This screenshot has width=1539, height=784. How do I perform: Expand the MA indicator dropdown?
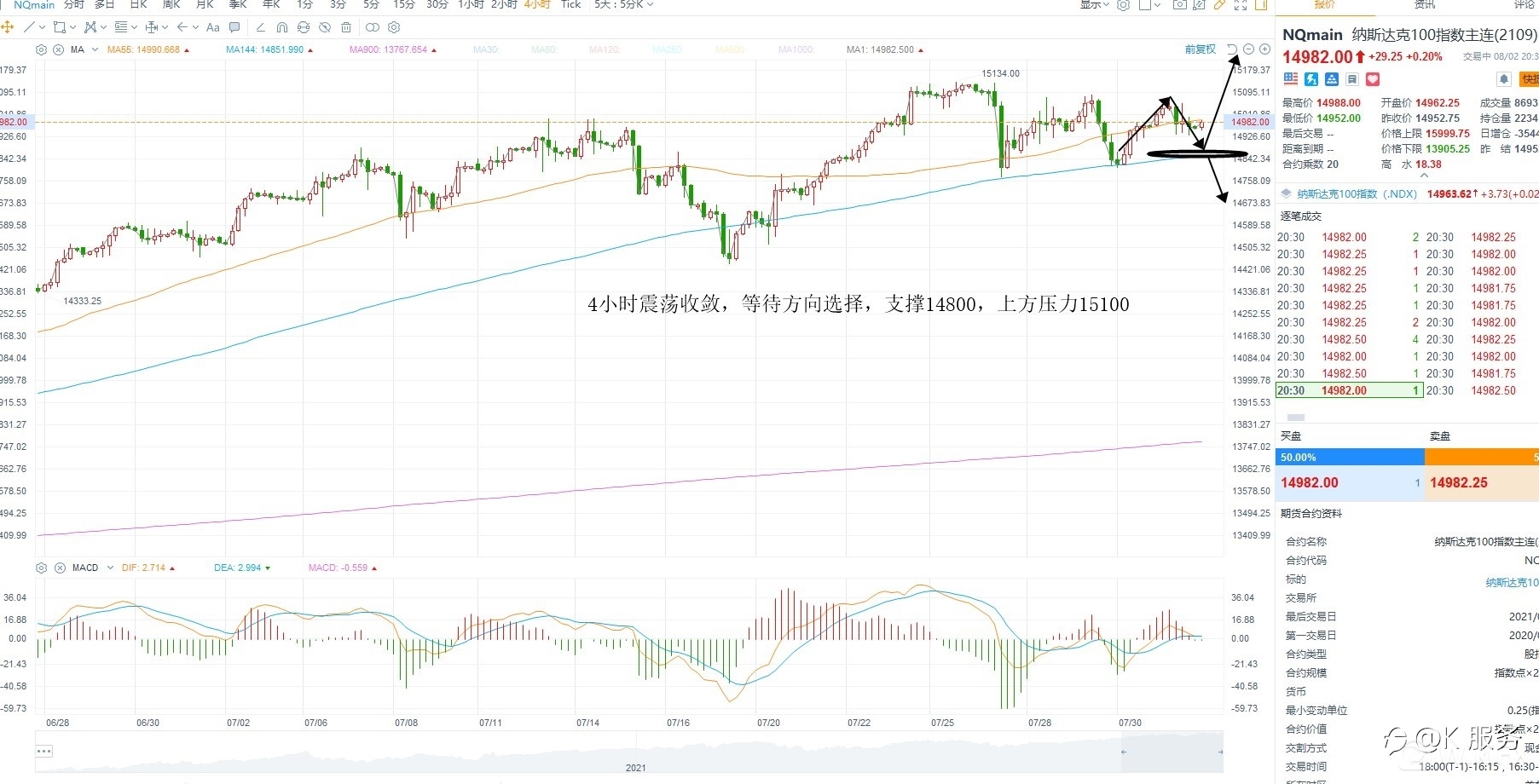pyautogui.click(x=95, y=49)
